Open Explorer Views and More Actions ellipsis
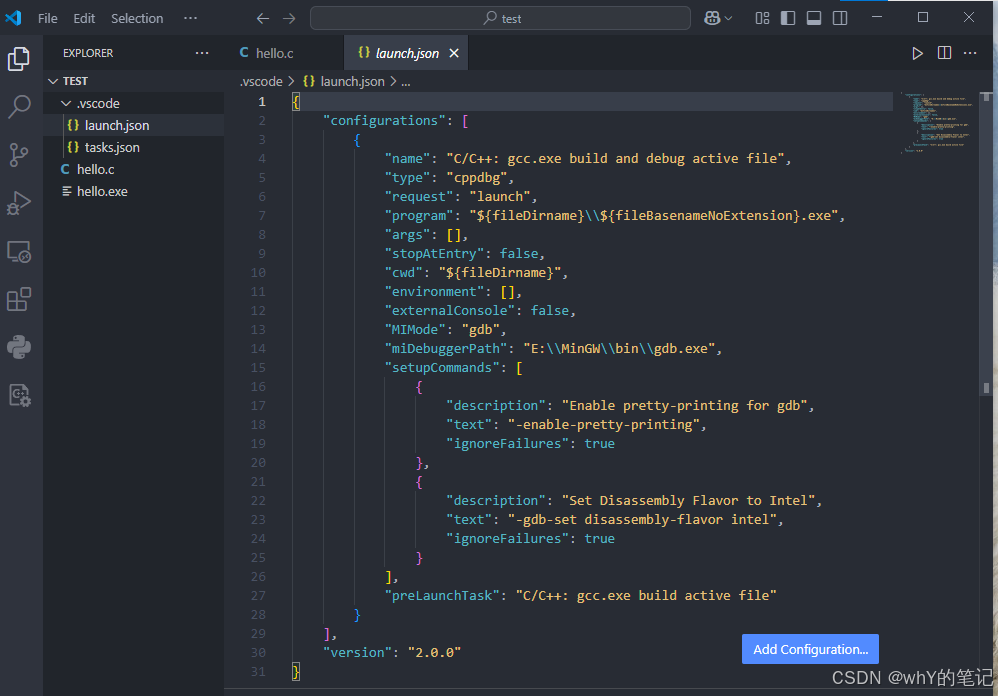The height and width of the screenshot is (696, 998). (202, 53)
